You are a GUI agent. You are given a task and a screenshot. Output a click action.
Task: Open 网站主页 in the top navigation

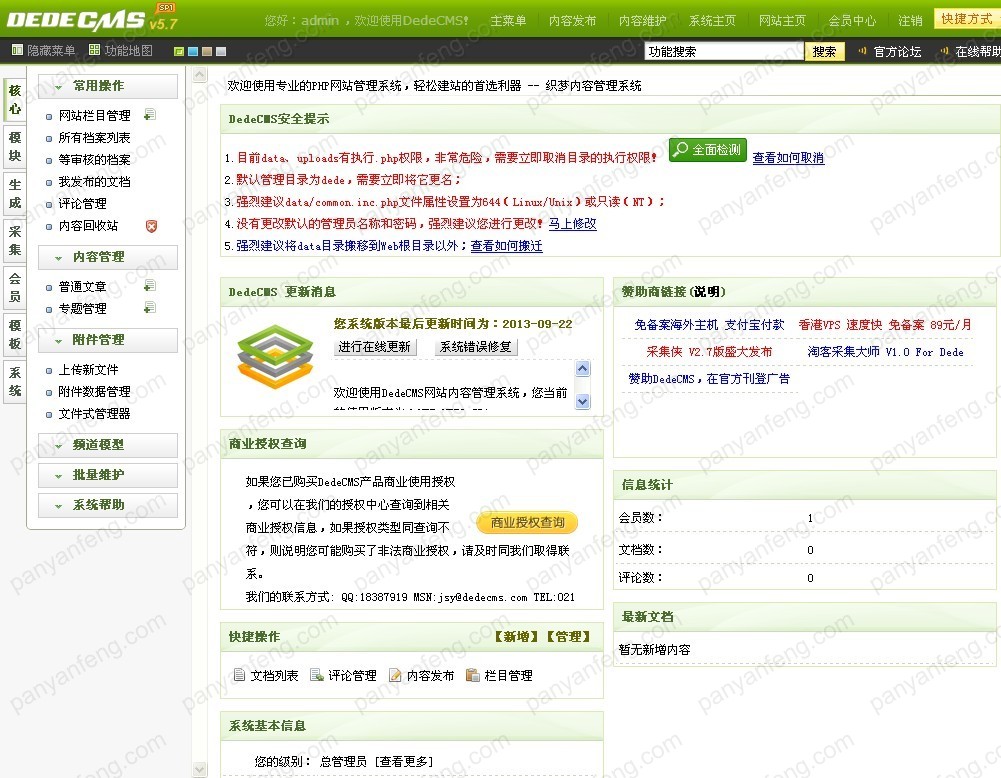[x=782, y=20]
